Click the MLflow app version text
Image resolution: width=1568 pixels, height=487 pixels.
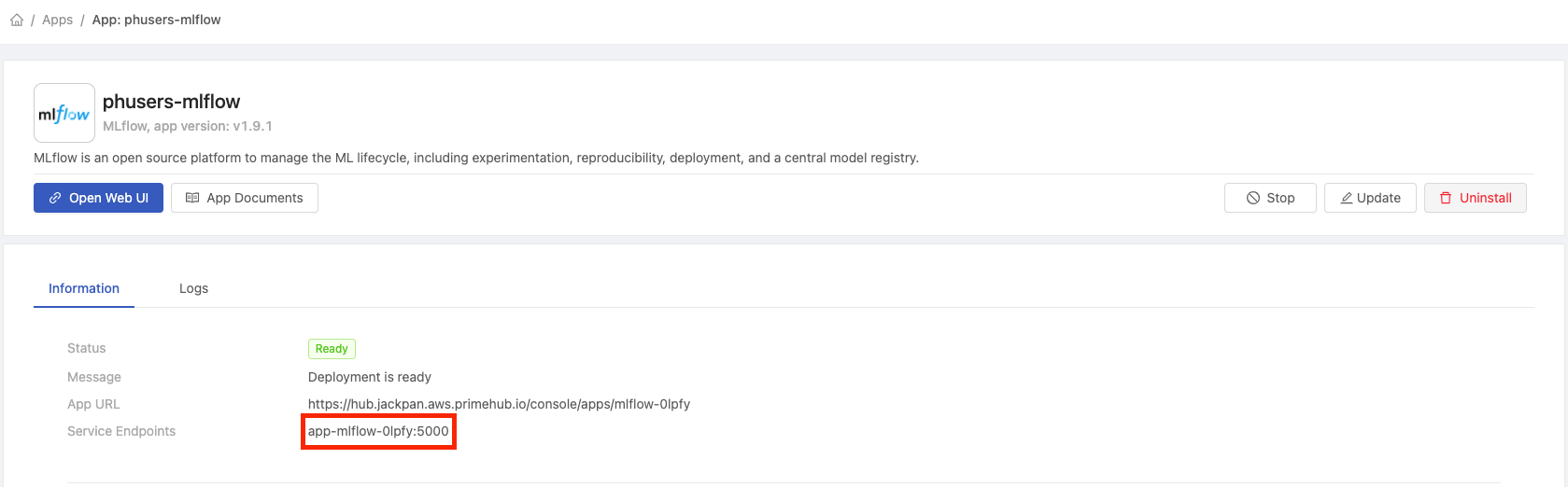click(x=188, y=126)
